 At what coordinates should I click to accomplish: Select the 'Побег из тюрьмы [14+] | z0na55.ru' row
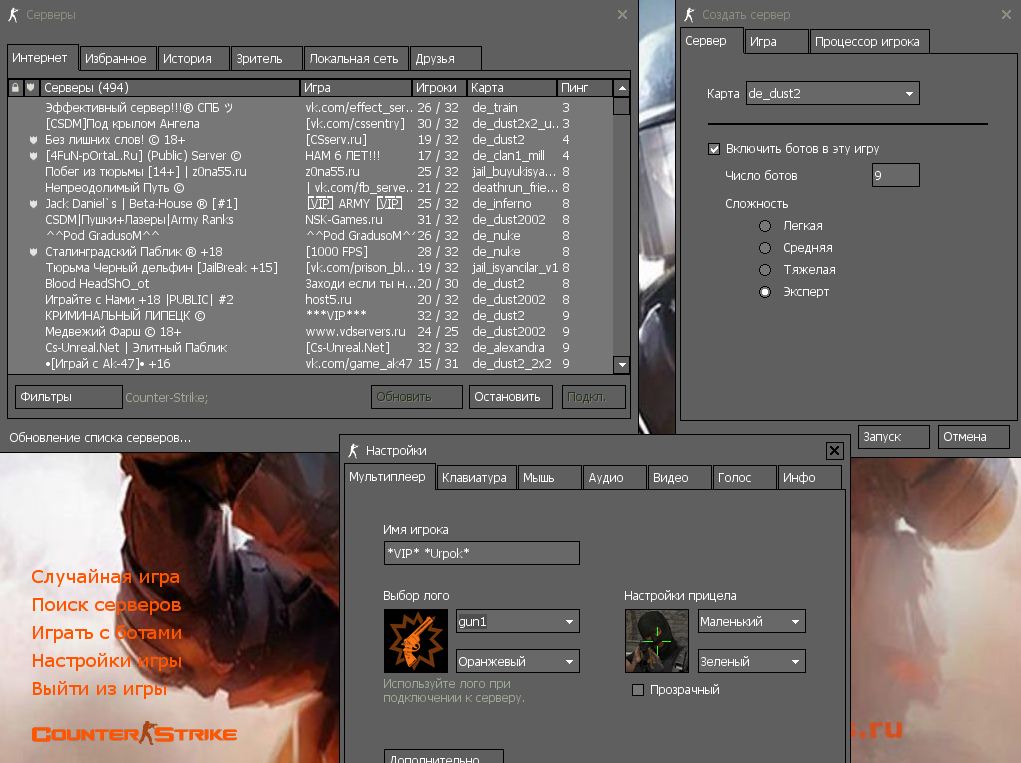pyautogui.click(x=310, y=172)
